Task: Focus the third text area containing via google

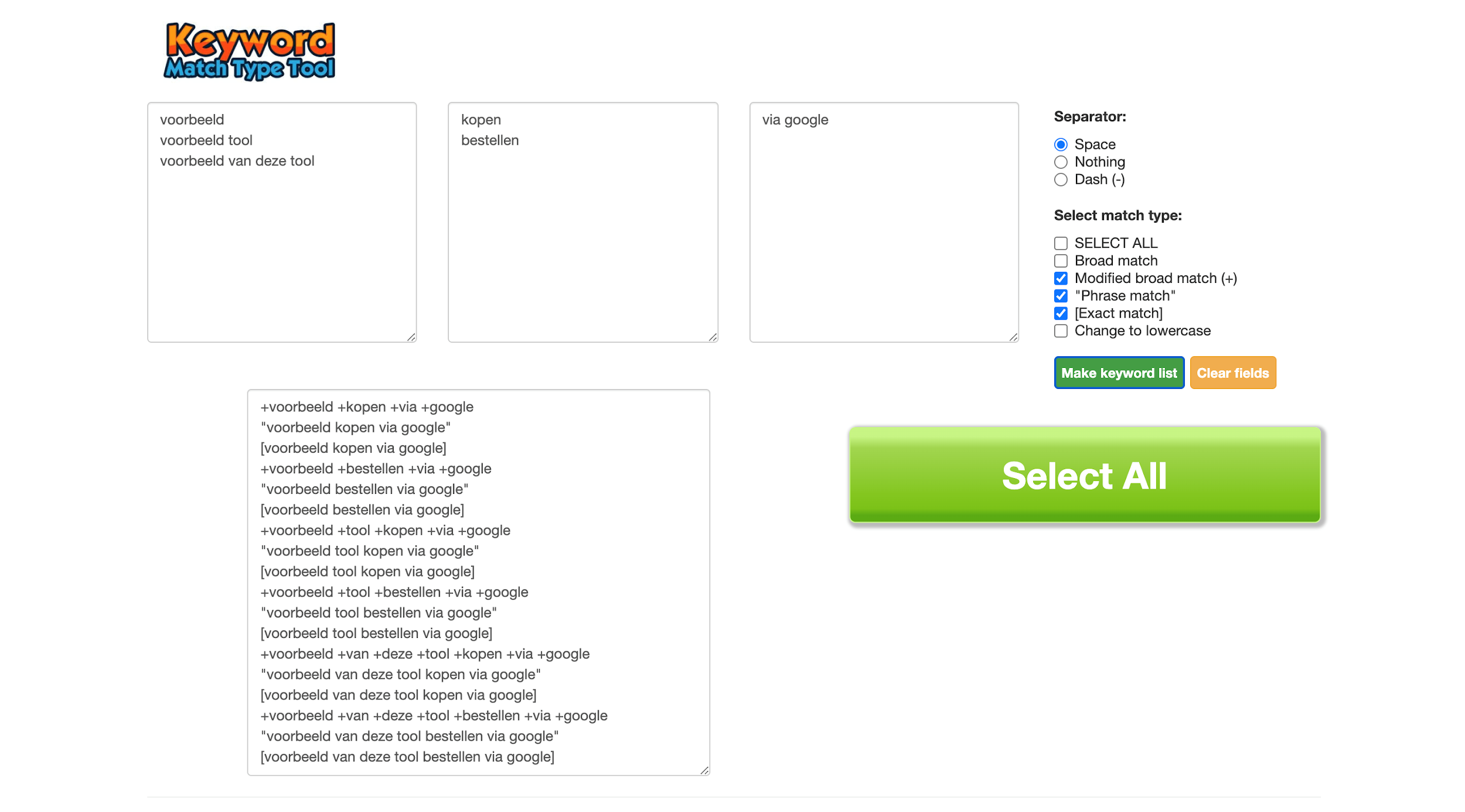Action: (884, 234)
